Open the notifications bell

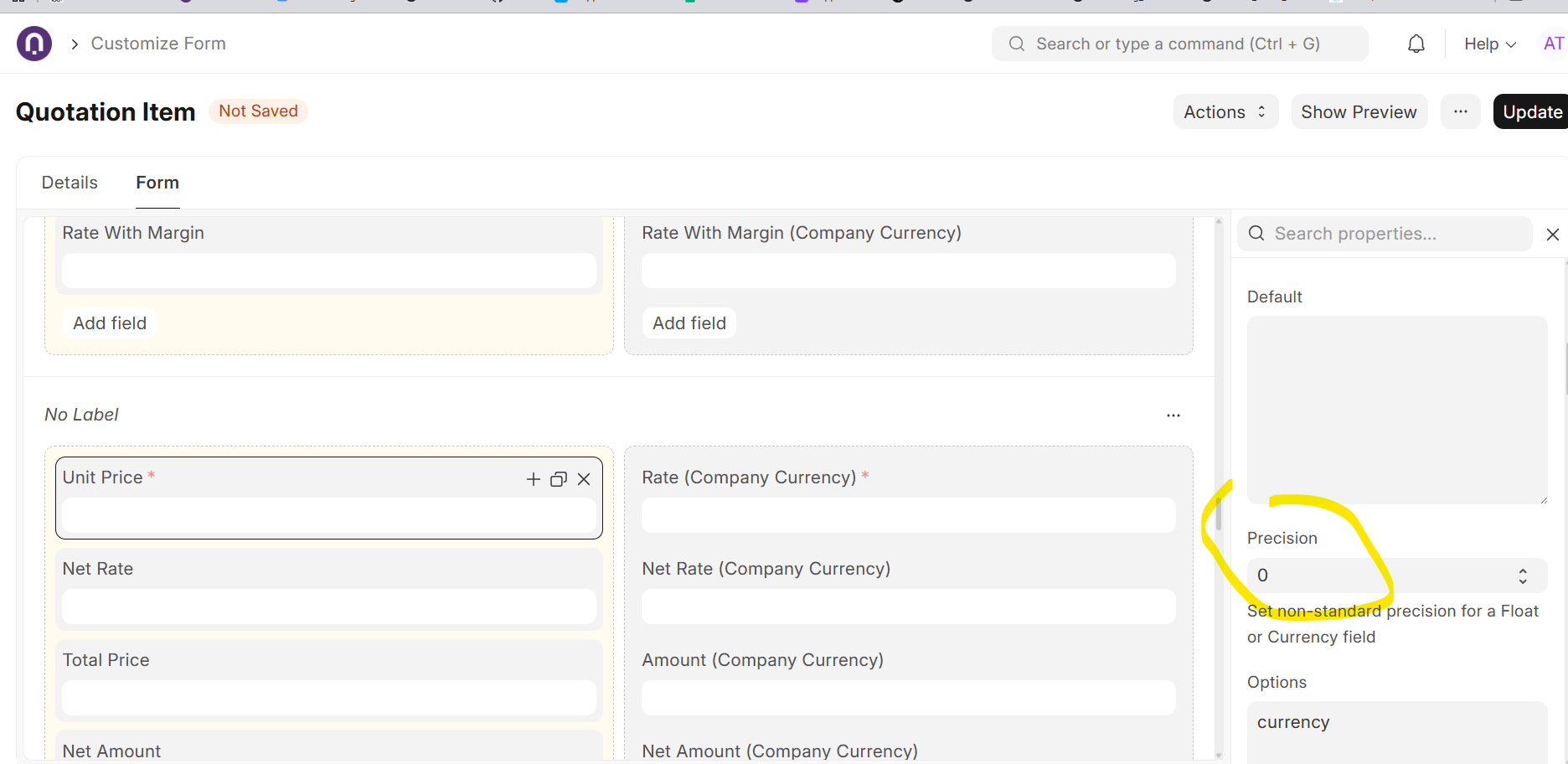coord(1416,44)
